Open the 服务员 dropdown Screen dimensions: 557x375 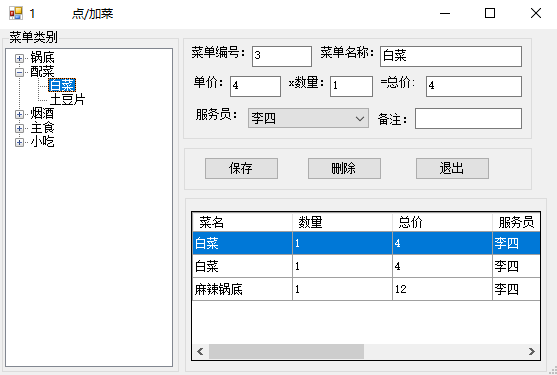coord(308,118)
